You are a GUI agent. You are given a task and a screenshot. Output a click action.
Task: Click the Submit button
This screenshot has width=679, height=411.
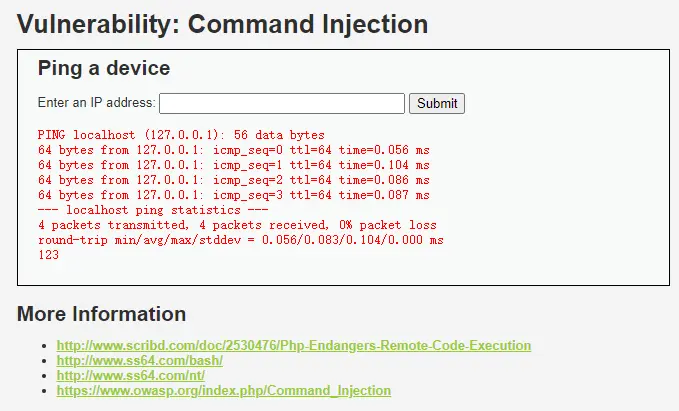pos(437,104)
